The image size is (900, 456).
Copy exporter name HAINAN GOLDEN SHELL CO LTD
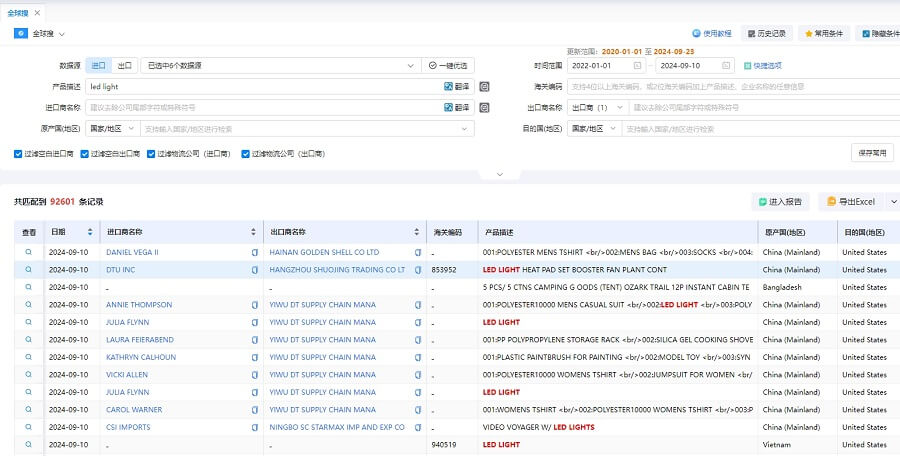point(418,252)
